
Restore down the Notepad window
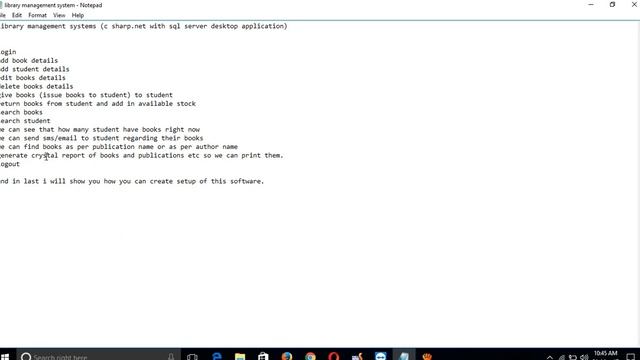612,4
